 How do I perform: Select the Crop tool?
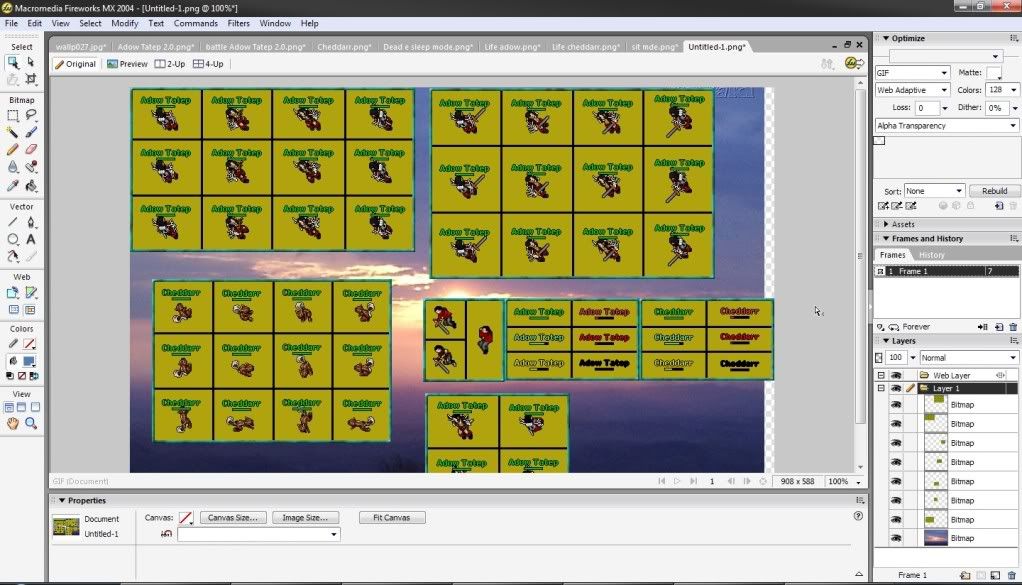(31, 79)
